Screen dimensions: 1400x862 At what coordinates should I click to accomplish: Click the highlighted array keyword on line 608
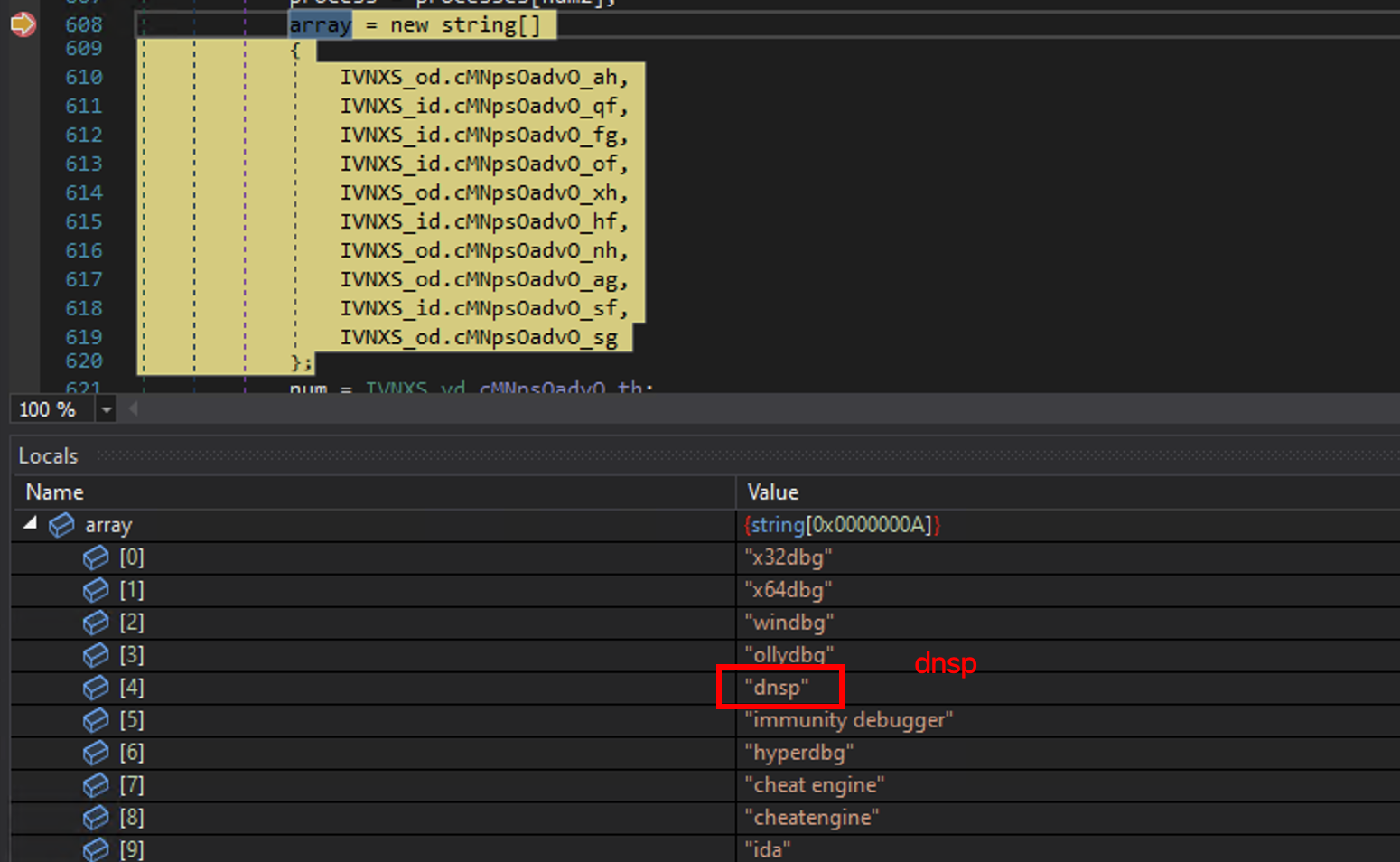(x=321, y=25)
